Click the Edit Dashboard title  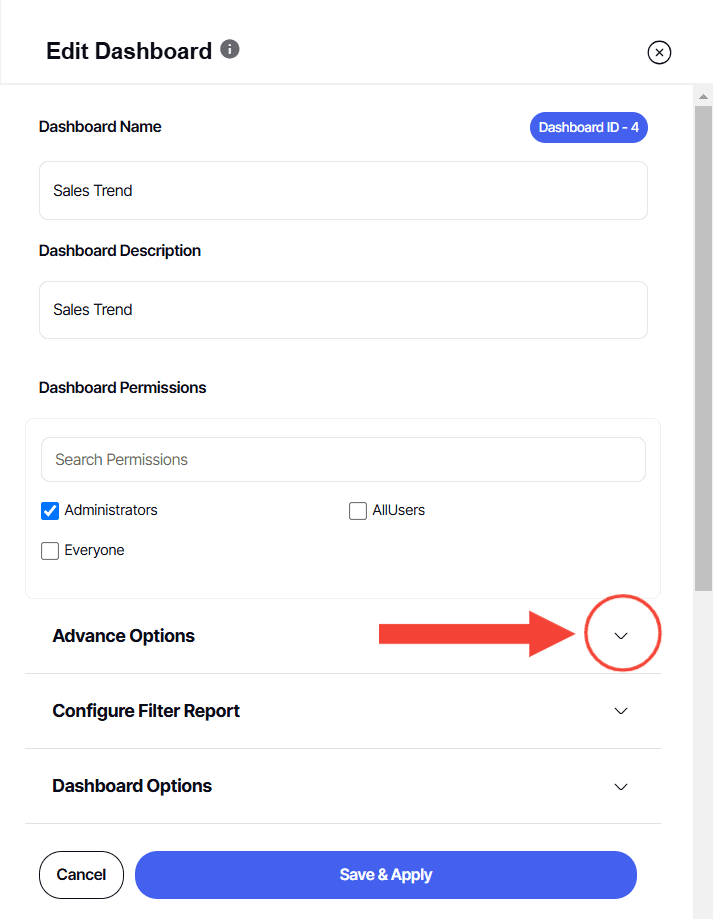[x=129, y=50]
